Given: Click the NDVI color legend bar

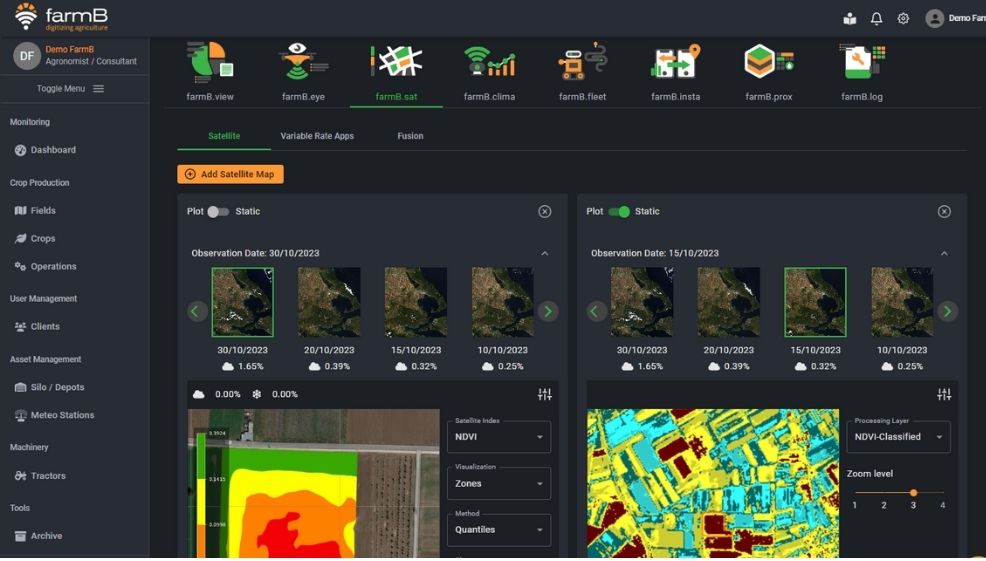Looking at the screenshot, I should [201, 494].
